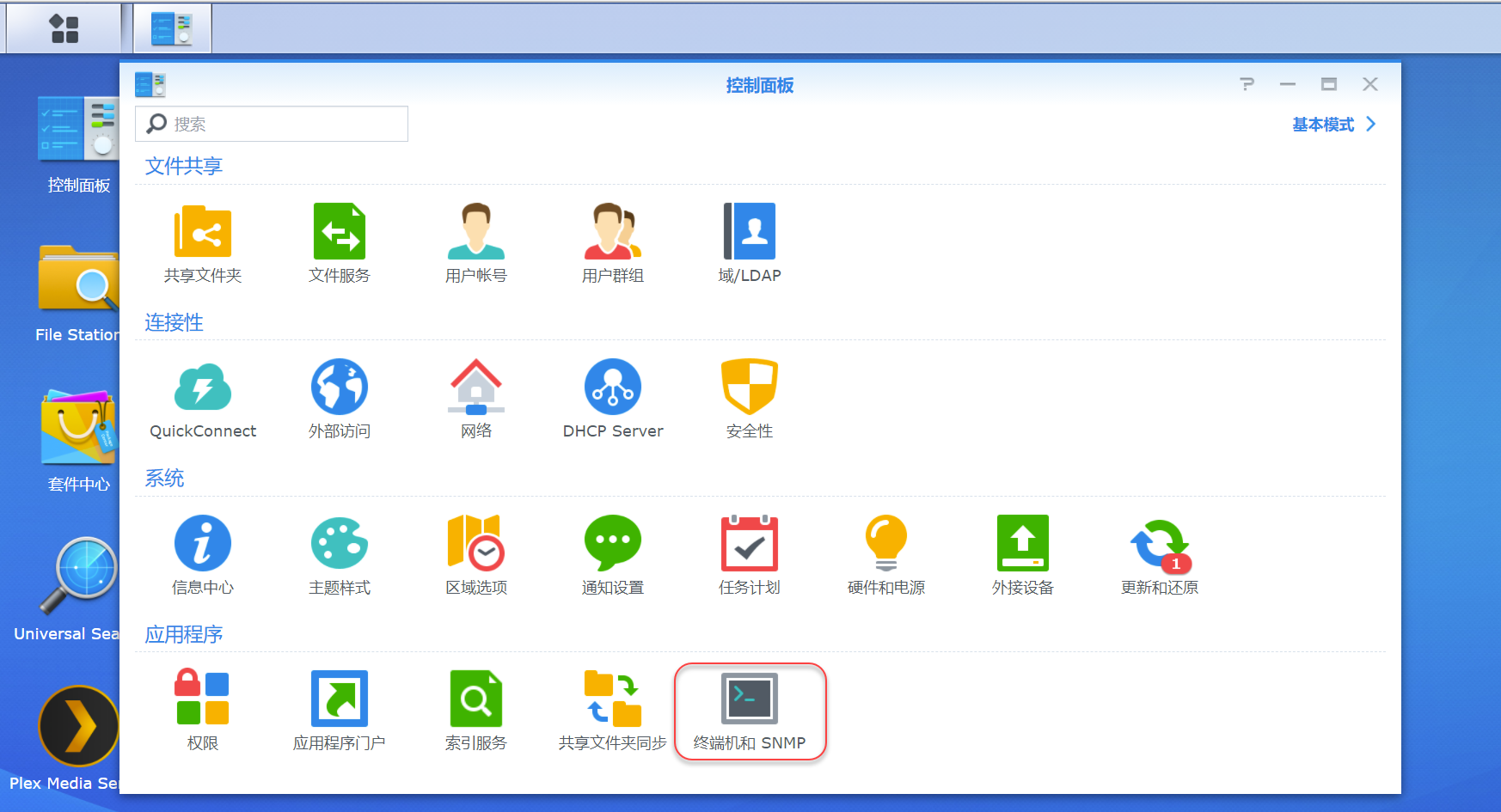Image resolution: width=1501 pixels, height=812 pixels.
Task: Click the help question mark button
Action: point(1247,84)
